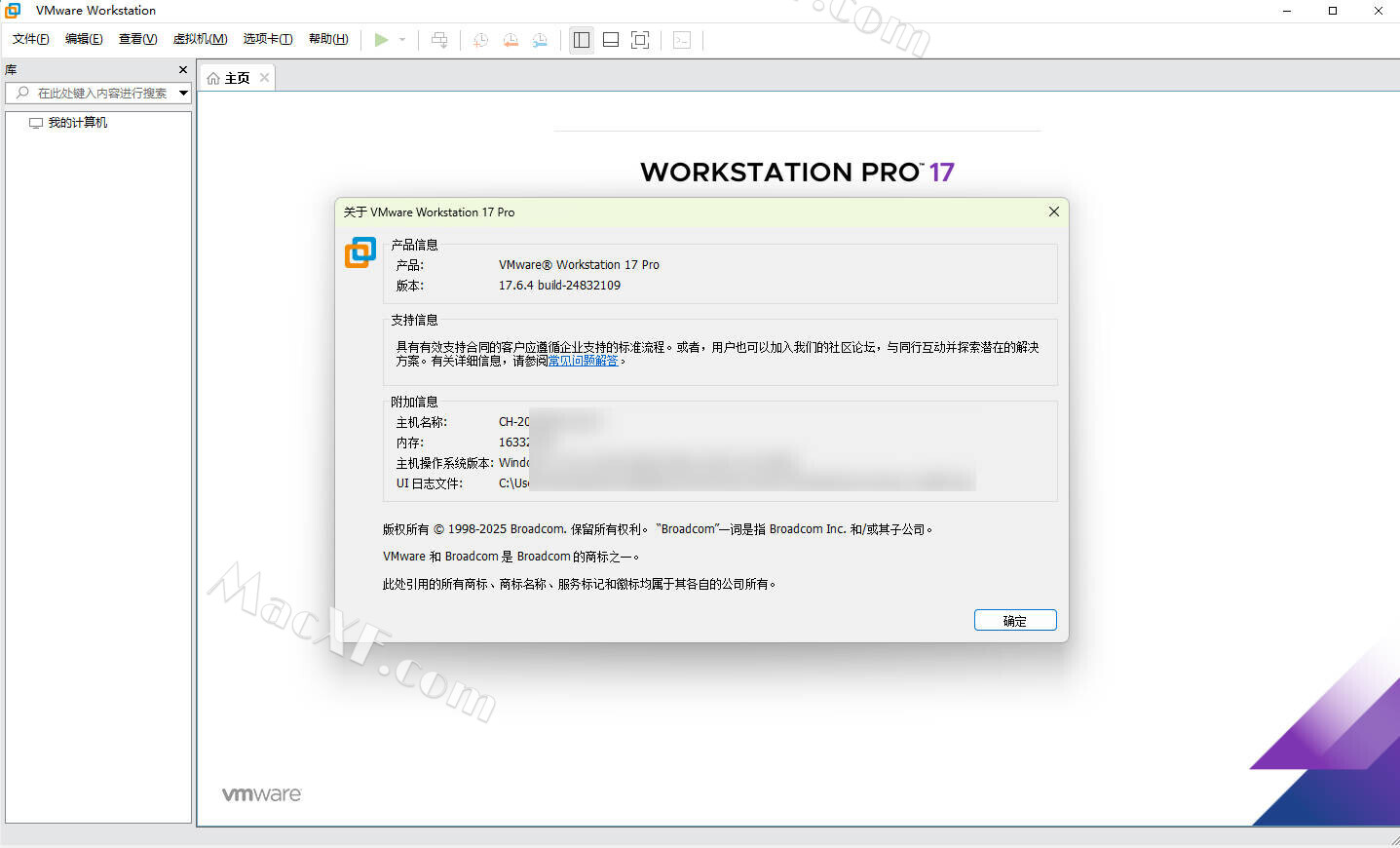
Task: Click the UI 日志文件 label
Action: [x=430, y=483]
